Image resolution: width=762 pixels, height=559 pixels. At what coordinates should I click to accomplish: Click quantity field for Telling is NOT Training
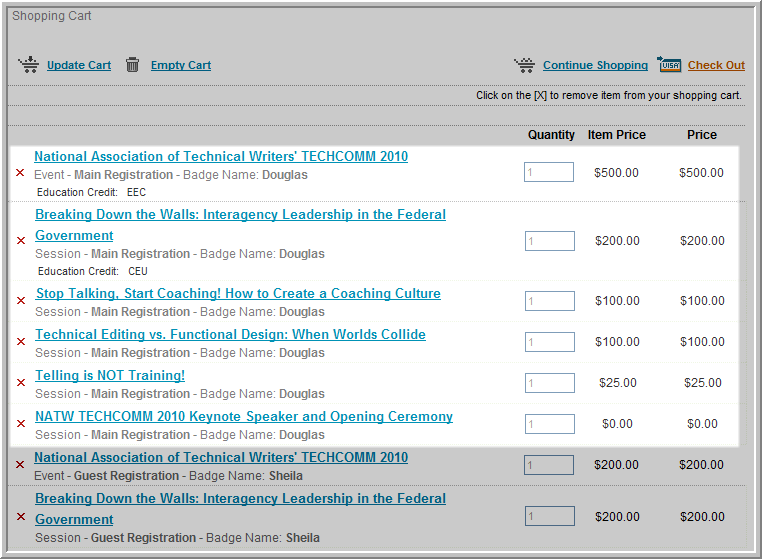click(x=550, y=383)
